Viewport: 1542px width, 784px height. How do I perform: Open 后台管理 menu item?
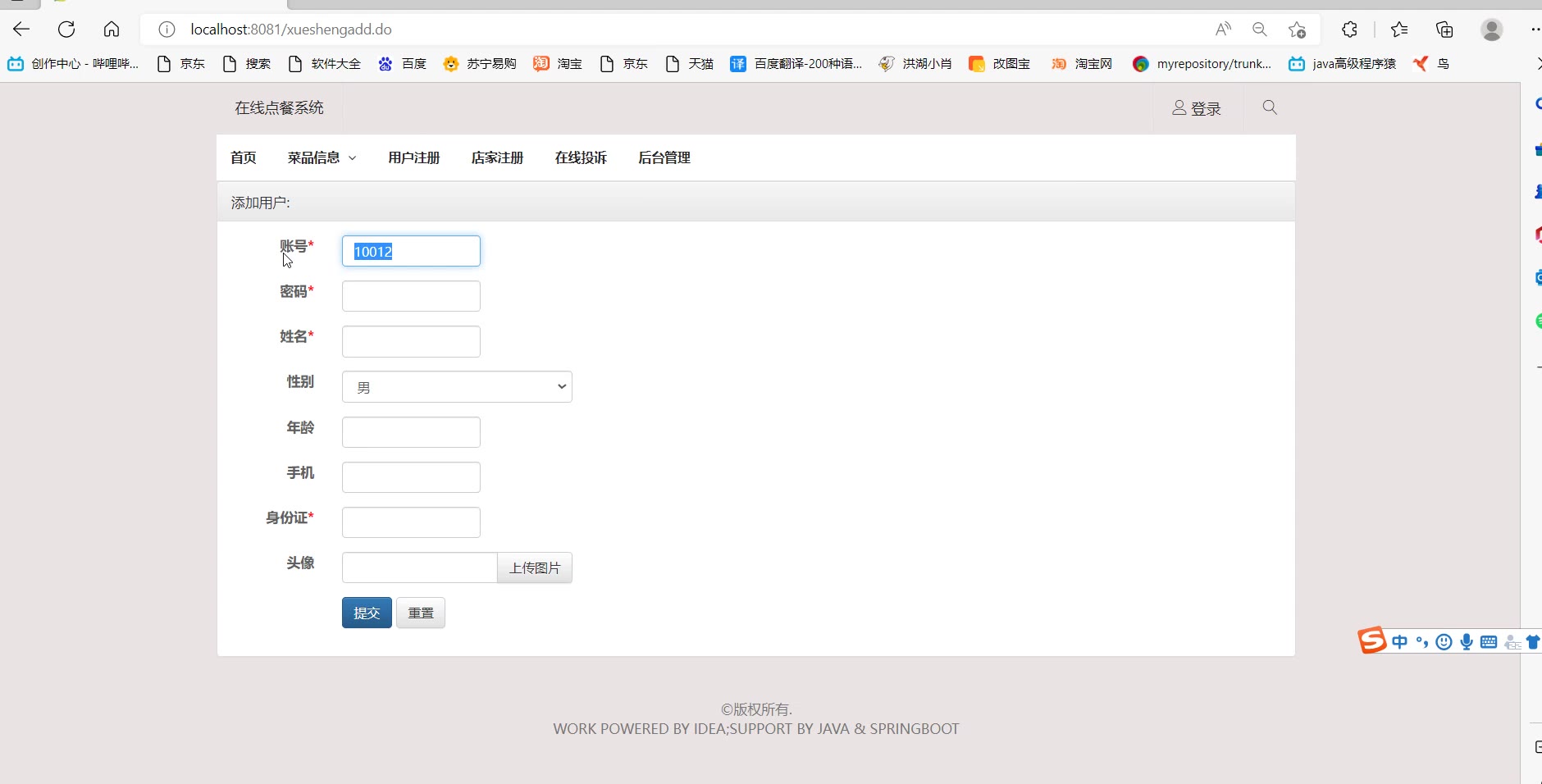point(664,157)
